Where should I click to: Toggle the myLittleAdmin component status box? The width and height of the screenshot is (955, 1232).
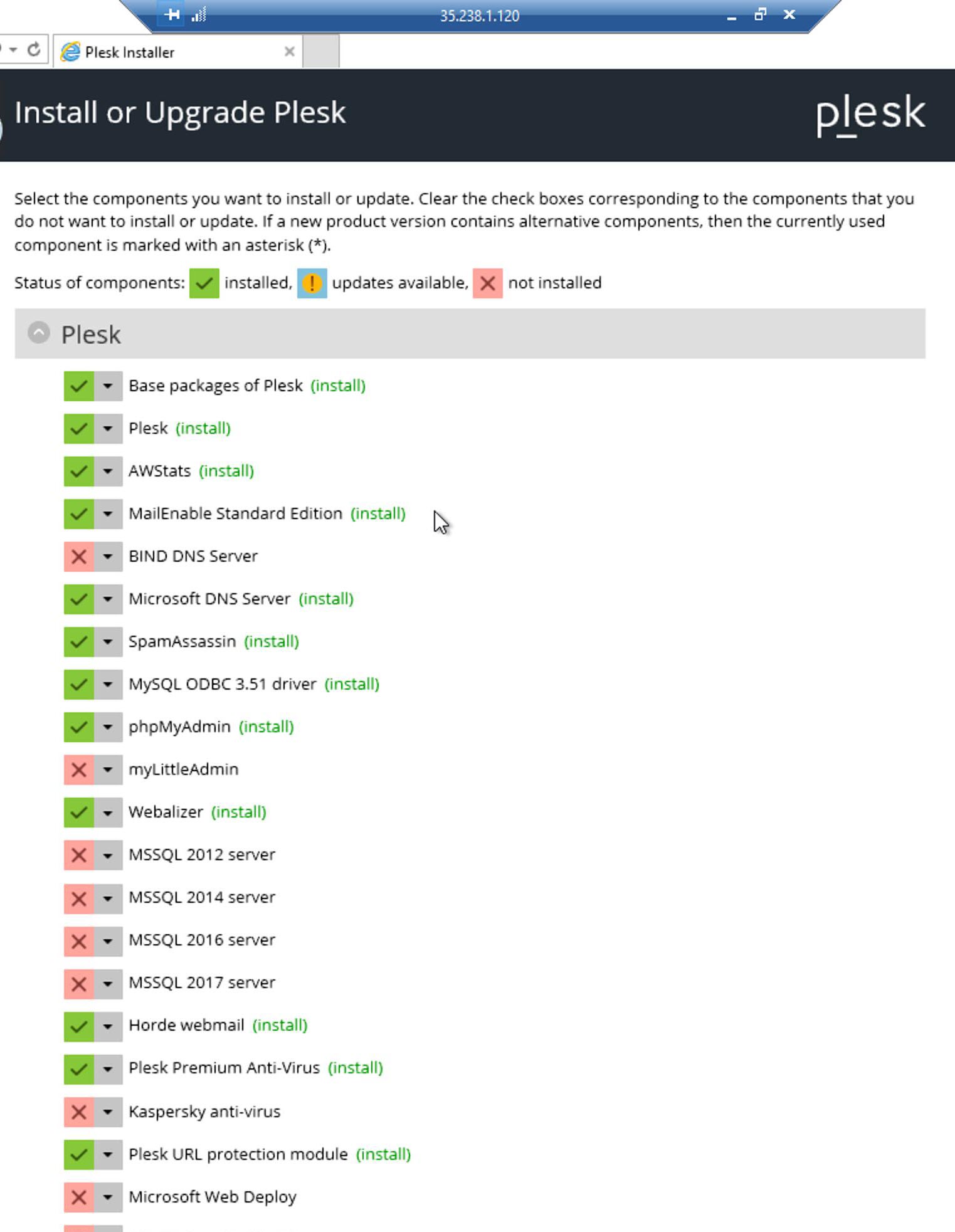click(79, 769)
